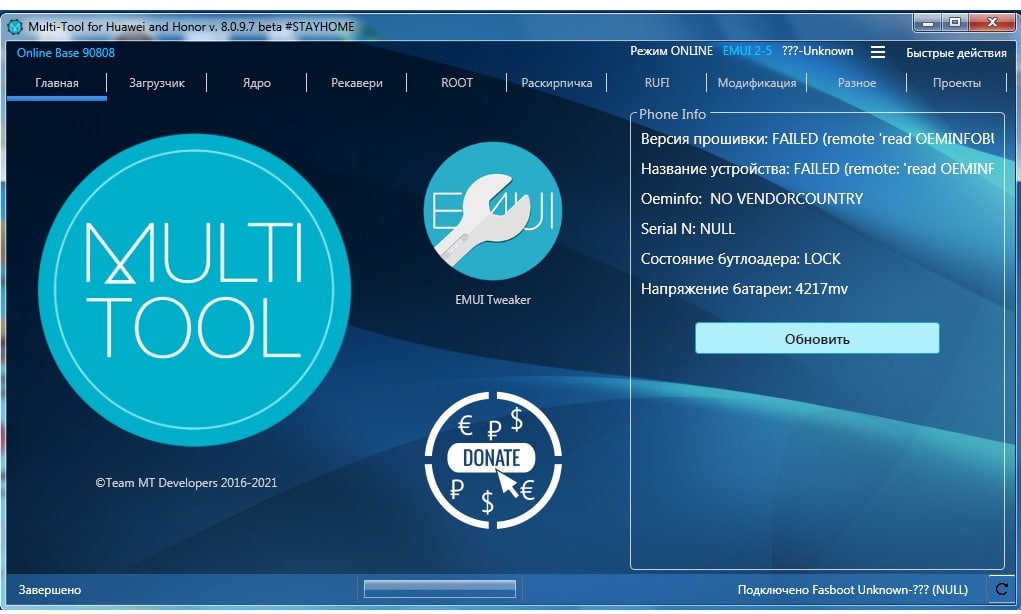
Task: Click Состояние бутлоадера: LOCK line
Action: point(740,258)
